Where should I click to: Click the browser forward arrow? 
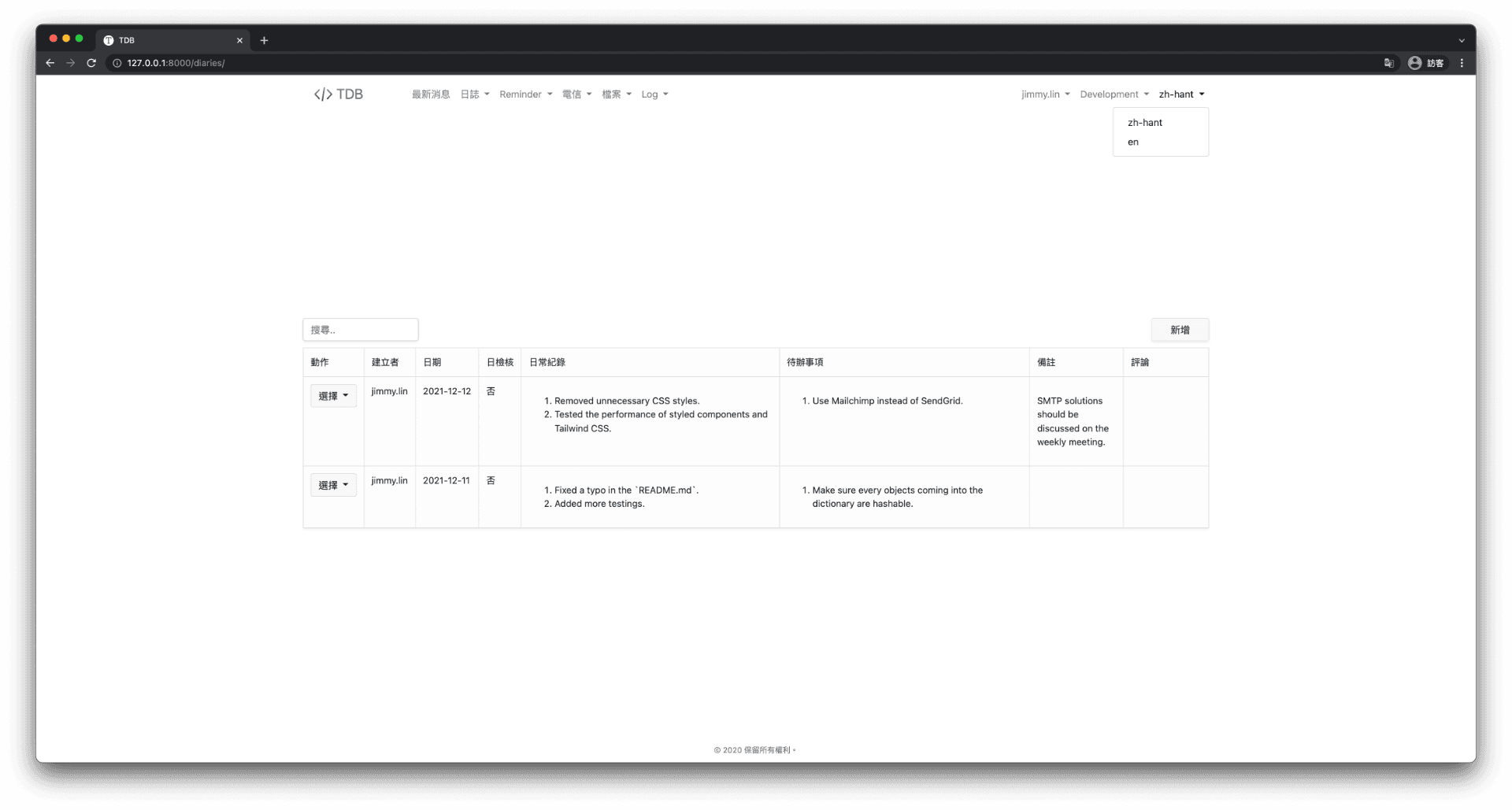(71, 63)
